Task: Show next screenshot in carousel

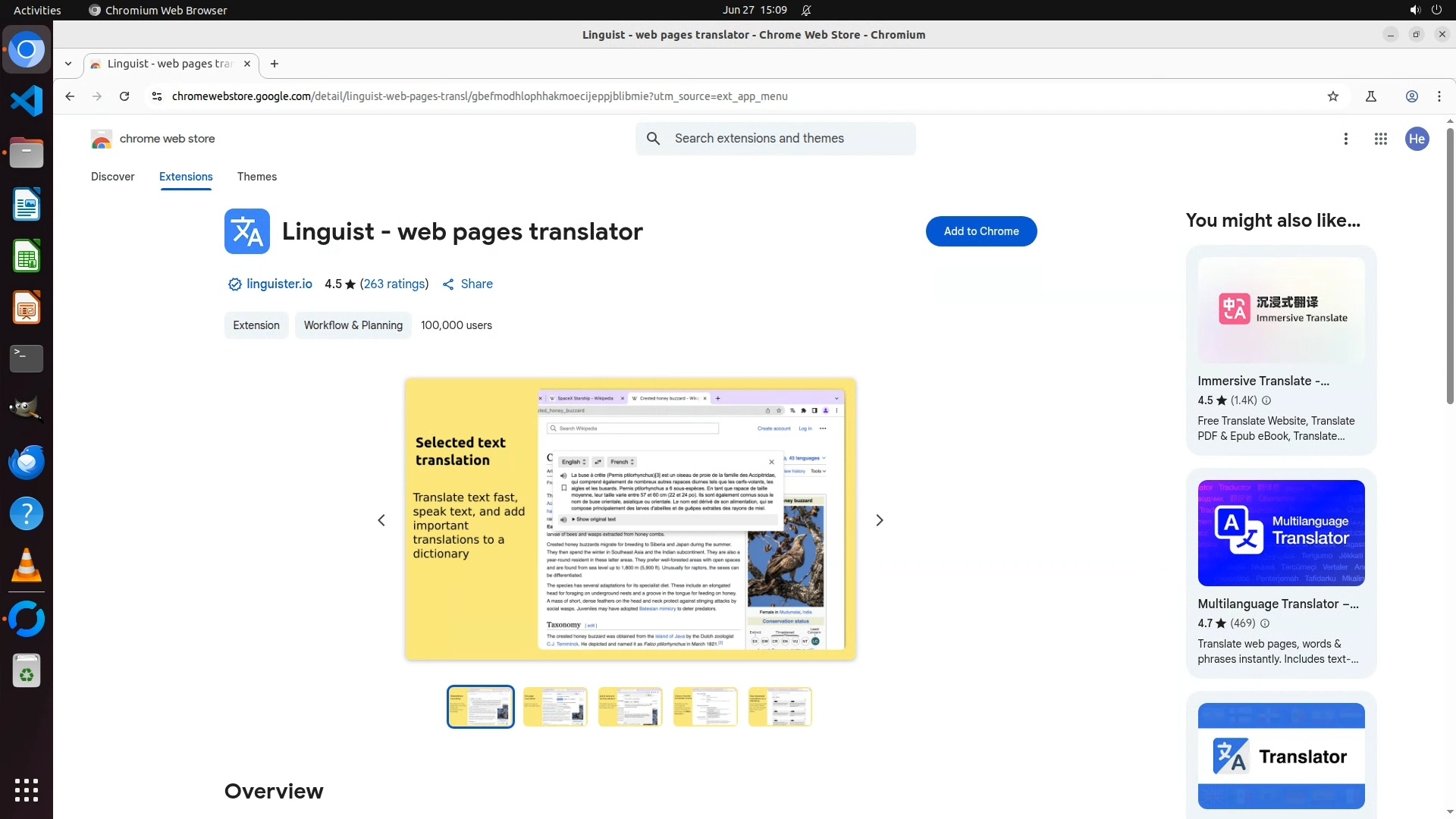Action: [879, 520]
